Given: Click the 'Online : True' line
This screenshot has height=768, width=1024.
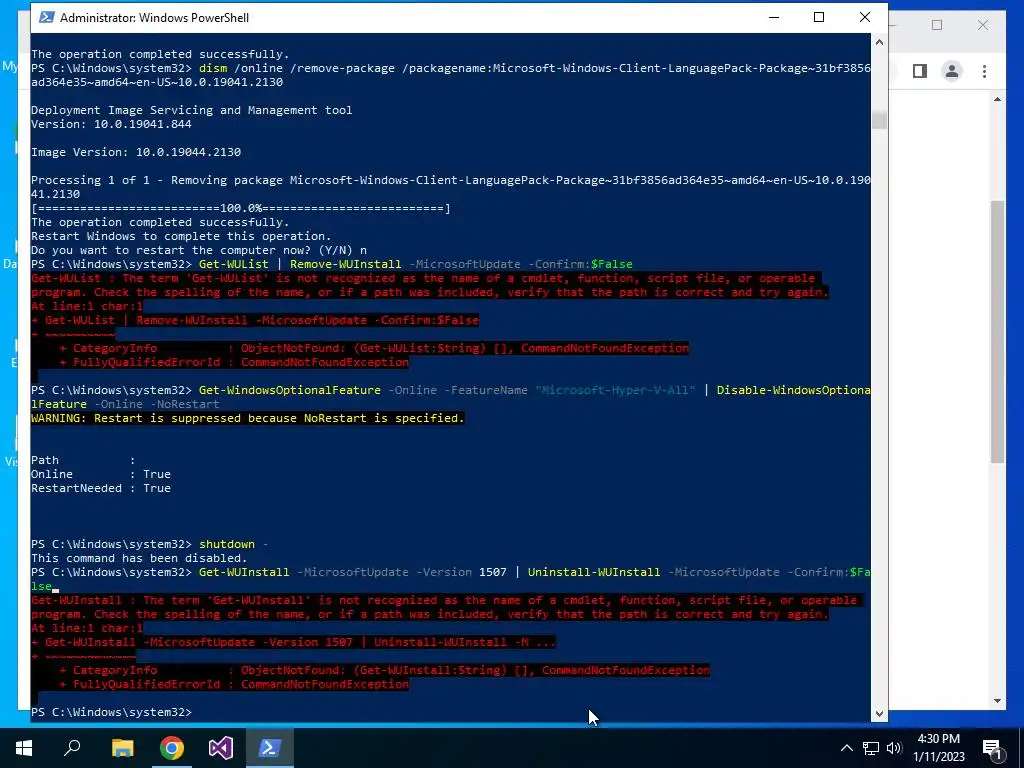Looking at the screenshot, I should tap(101, 474).
